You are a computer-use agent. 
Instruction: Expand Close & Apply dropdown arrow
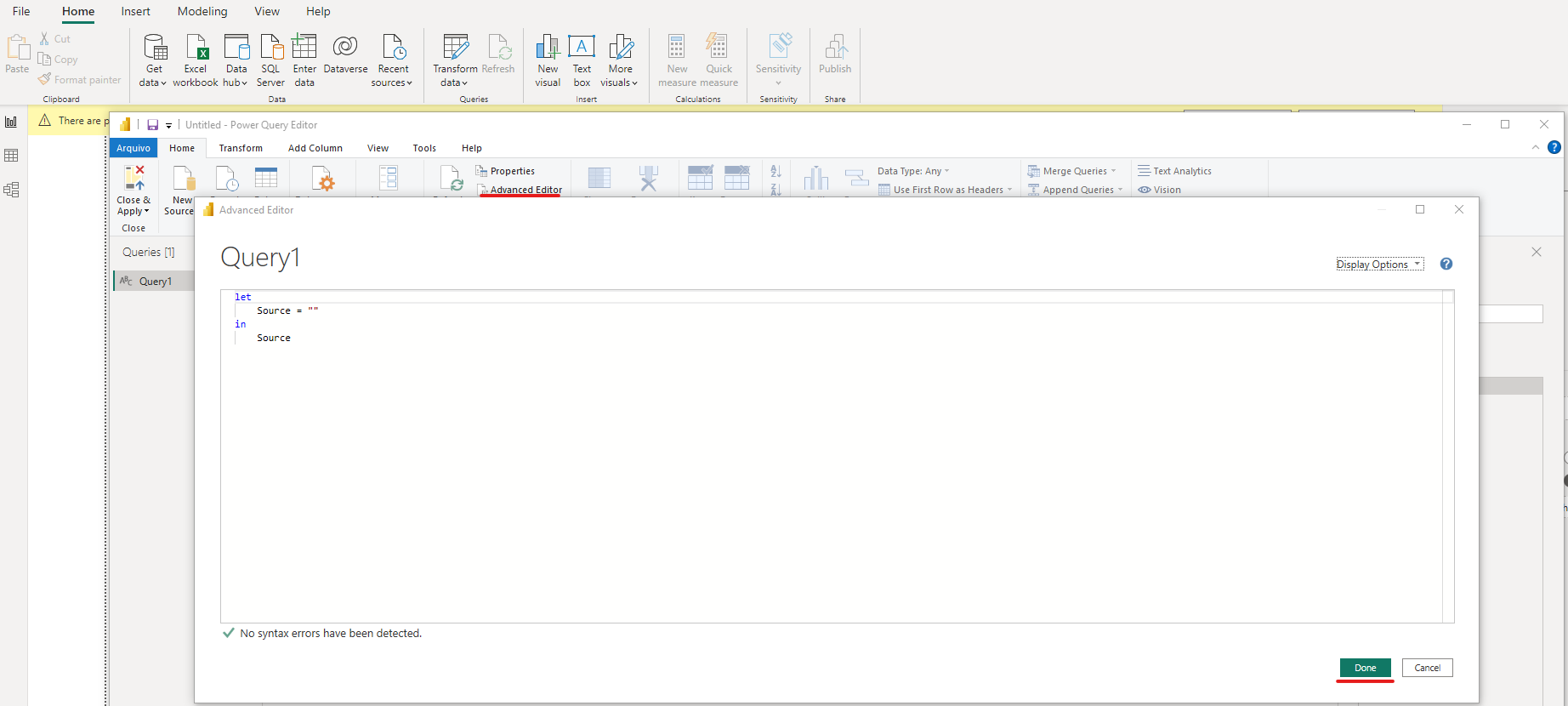tap(147, 212)
